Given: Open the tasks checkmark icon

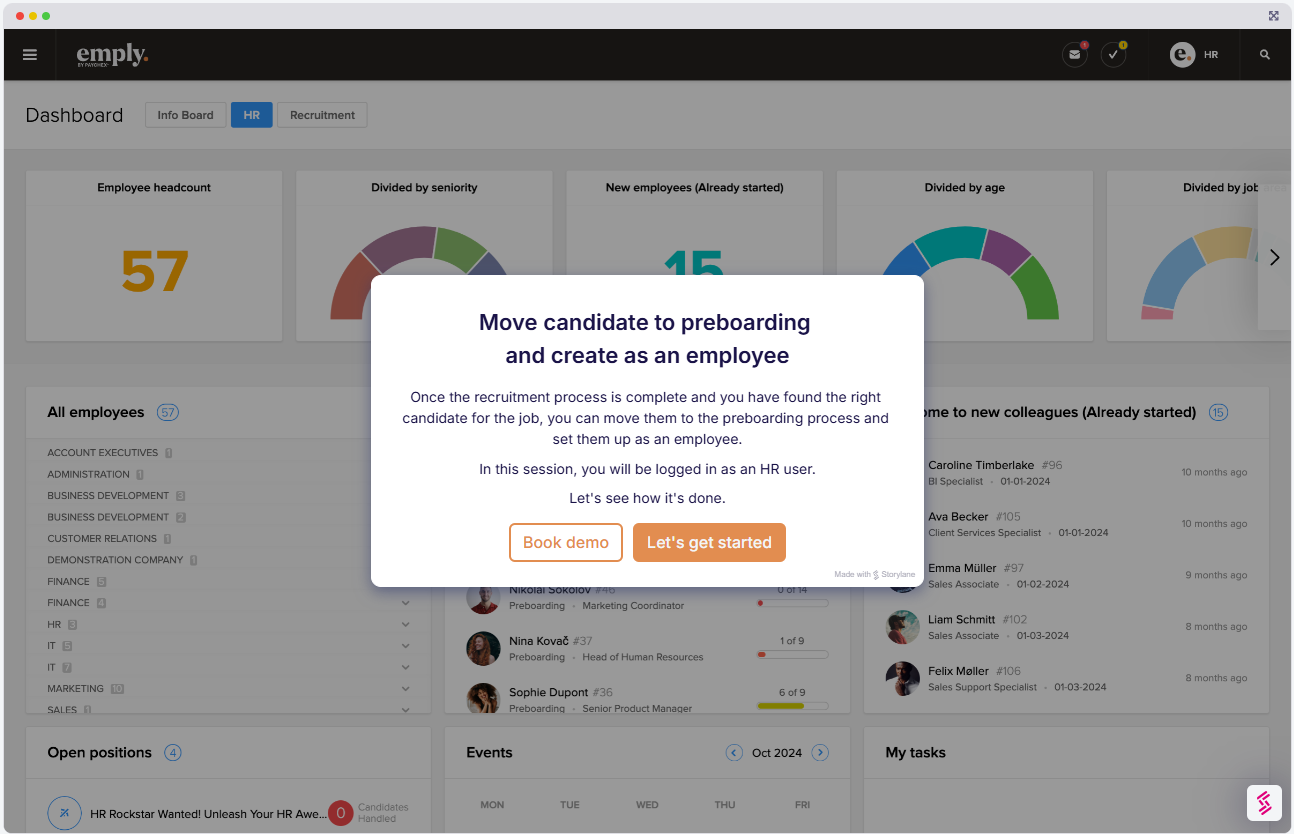Looking at the screenshot, I should coord(1113,55).
